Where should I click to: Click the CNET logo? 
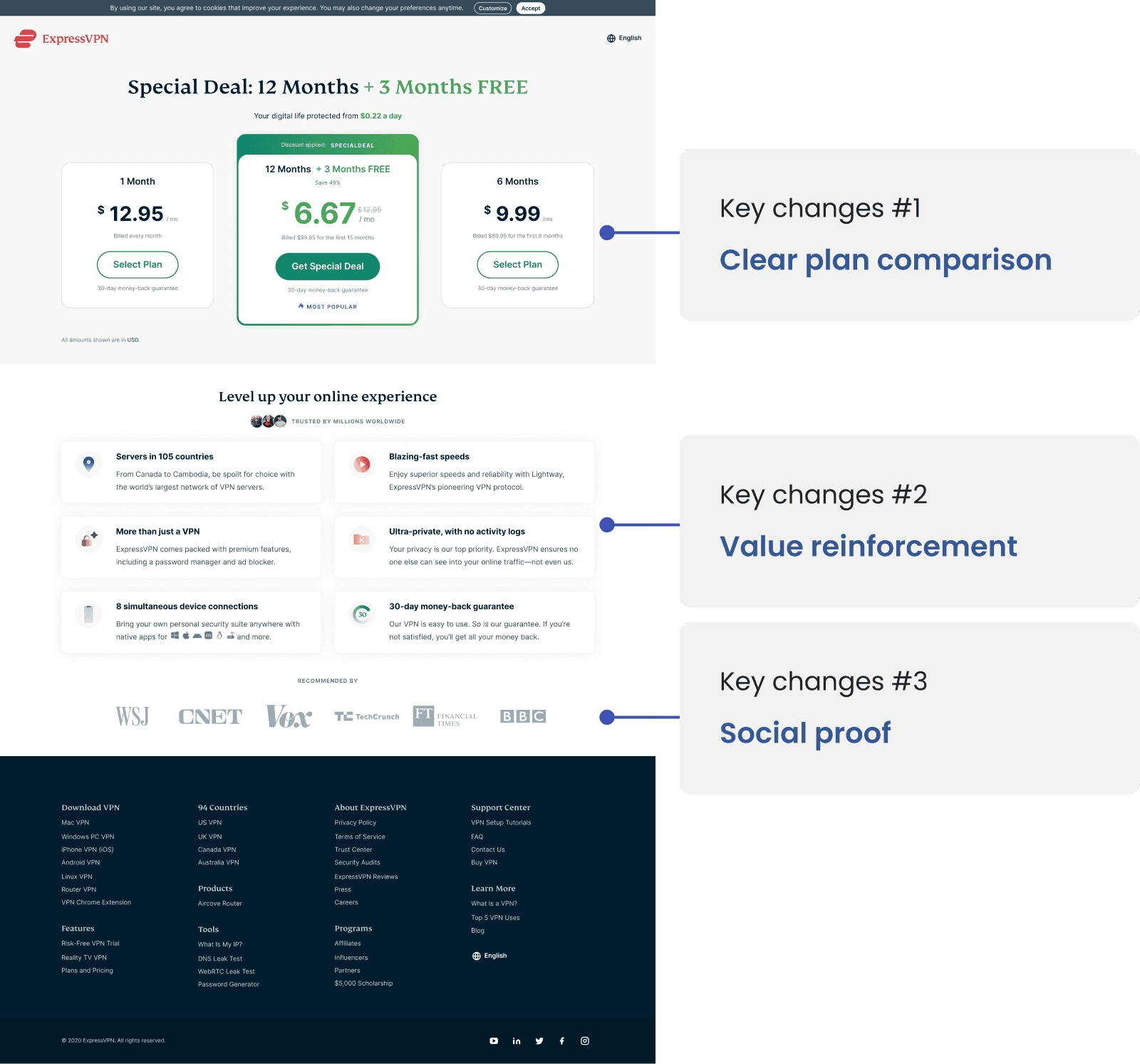[210, 716]
